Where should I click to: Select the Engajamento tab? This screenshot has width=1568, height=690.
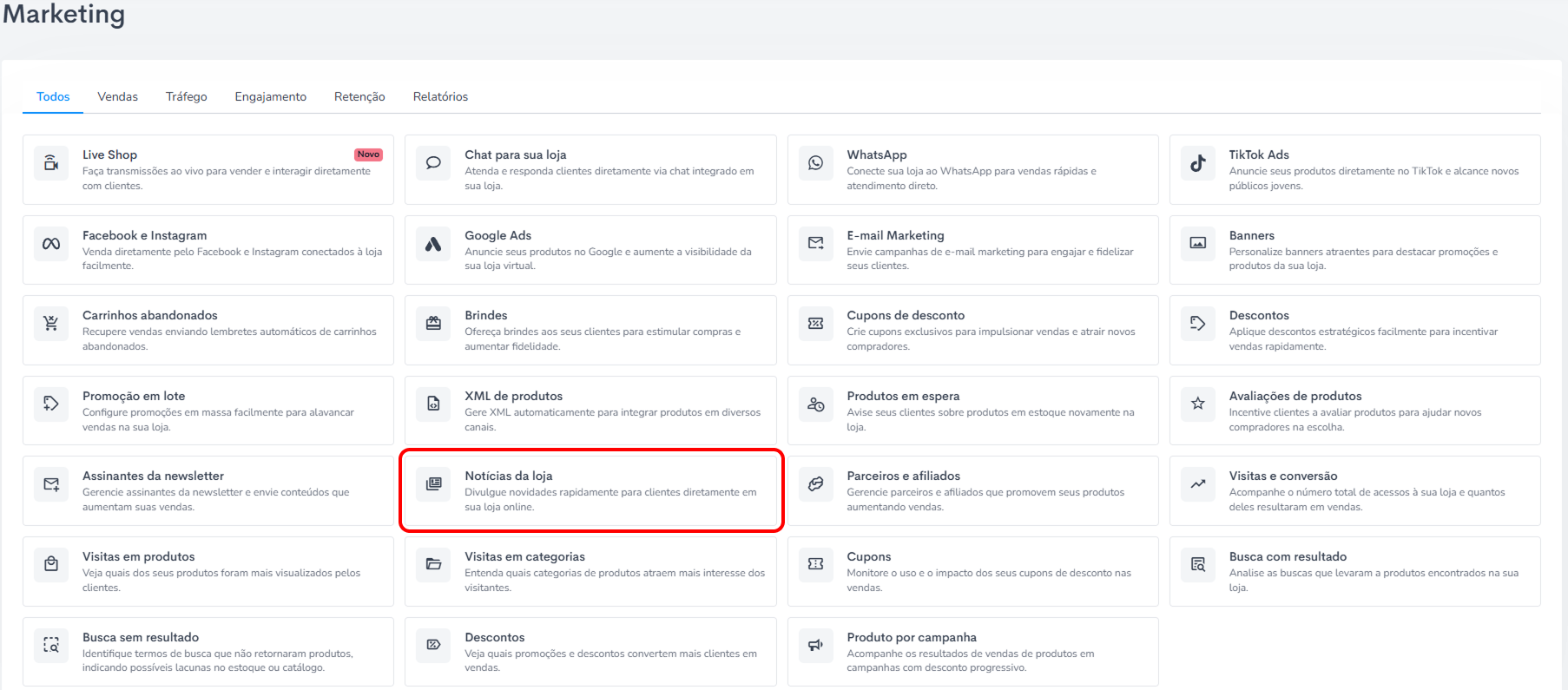(x=270, y=96)
